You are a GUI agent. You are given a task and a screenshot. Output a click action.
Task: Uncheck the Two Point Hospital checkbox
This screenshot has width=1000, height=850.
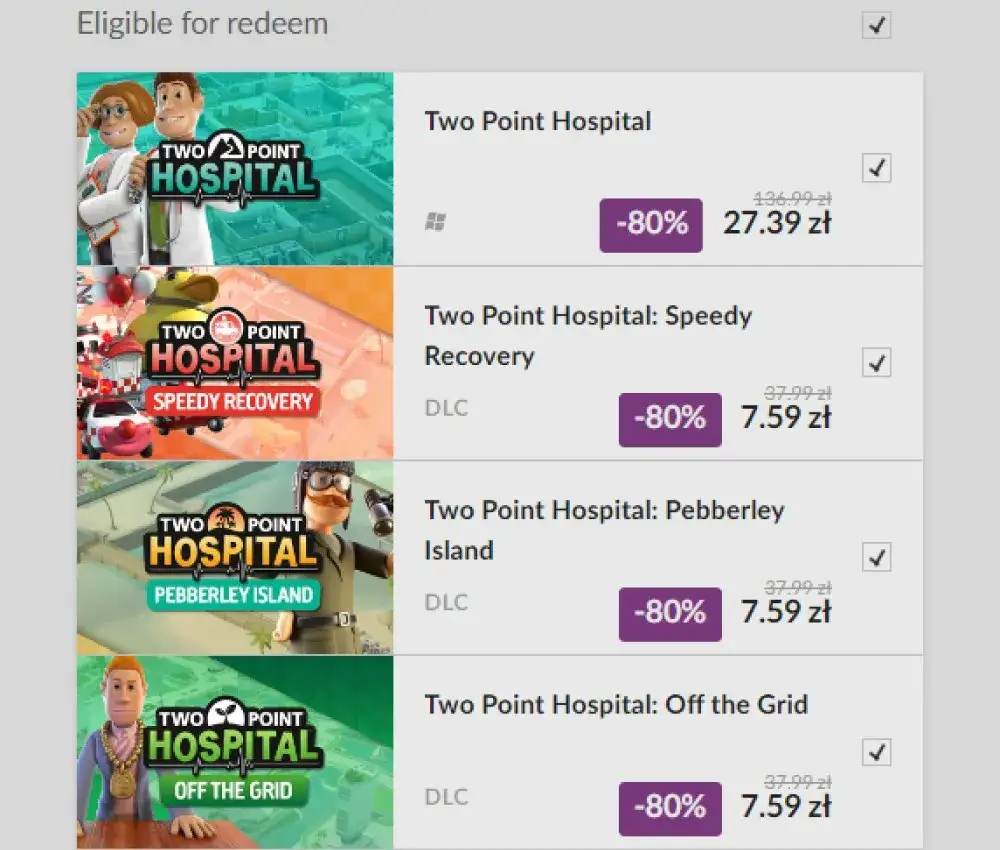(x=876, y=169)
